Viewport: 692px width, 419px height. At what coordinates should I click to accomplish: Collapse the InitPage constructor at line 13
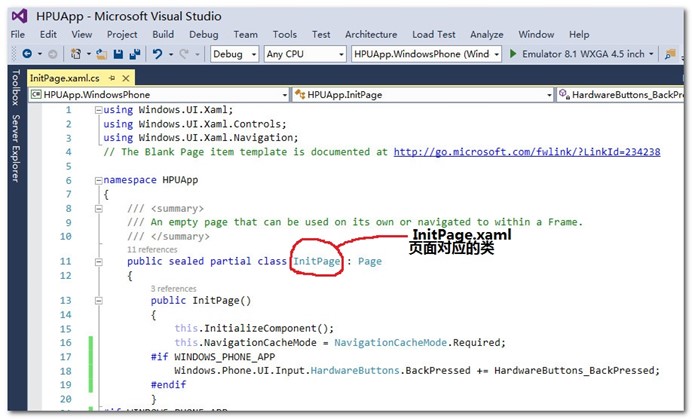point(98,301)
